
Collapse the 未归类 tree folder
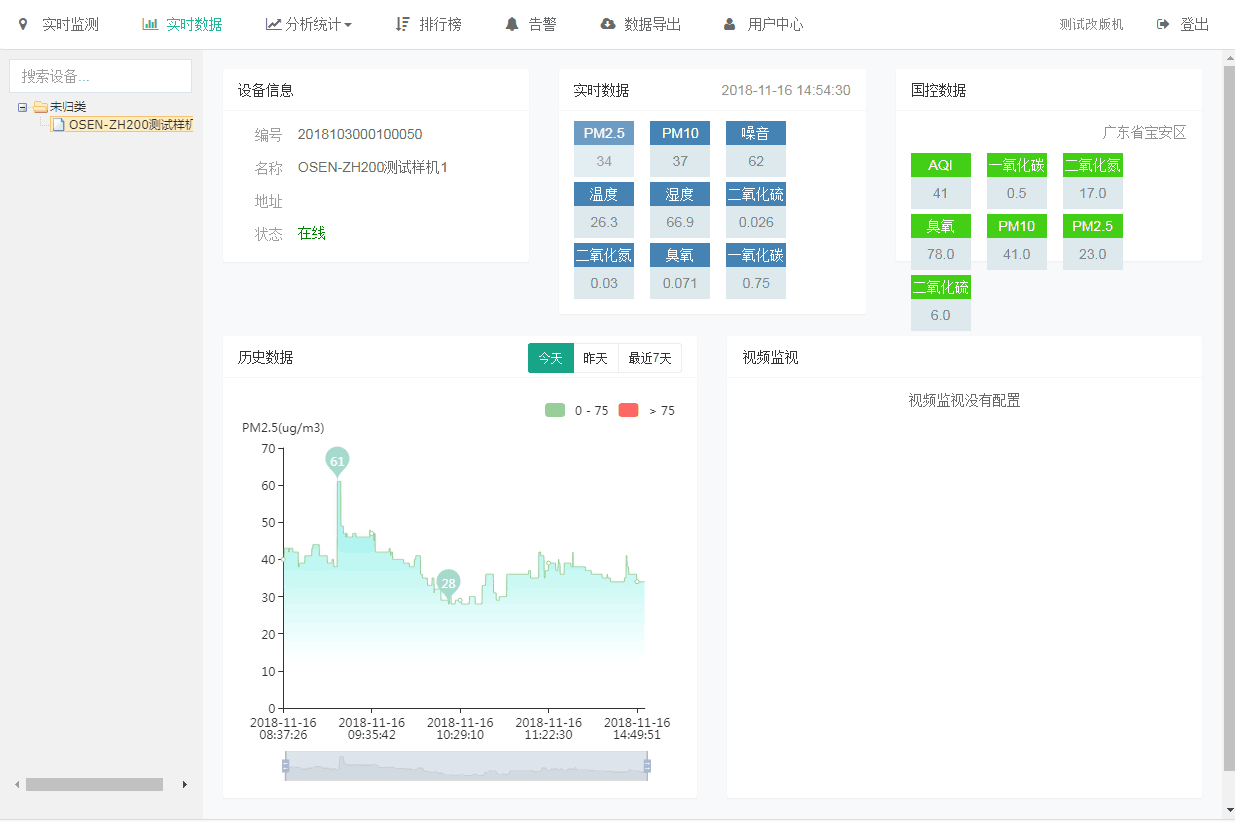[23, 107]
